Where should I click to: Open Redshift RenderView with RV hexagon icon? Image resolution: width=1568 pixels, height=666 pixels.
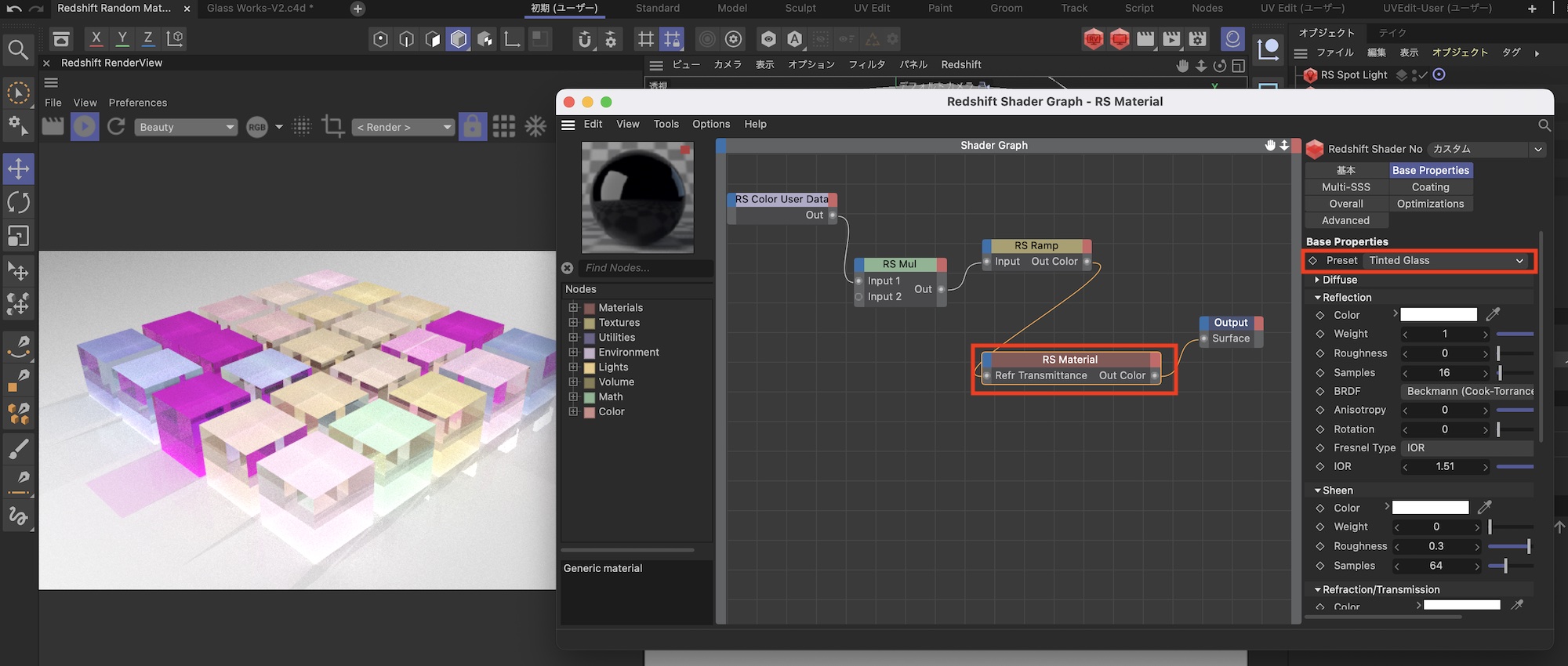click(1093, 38)
